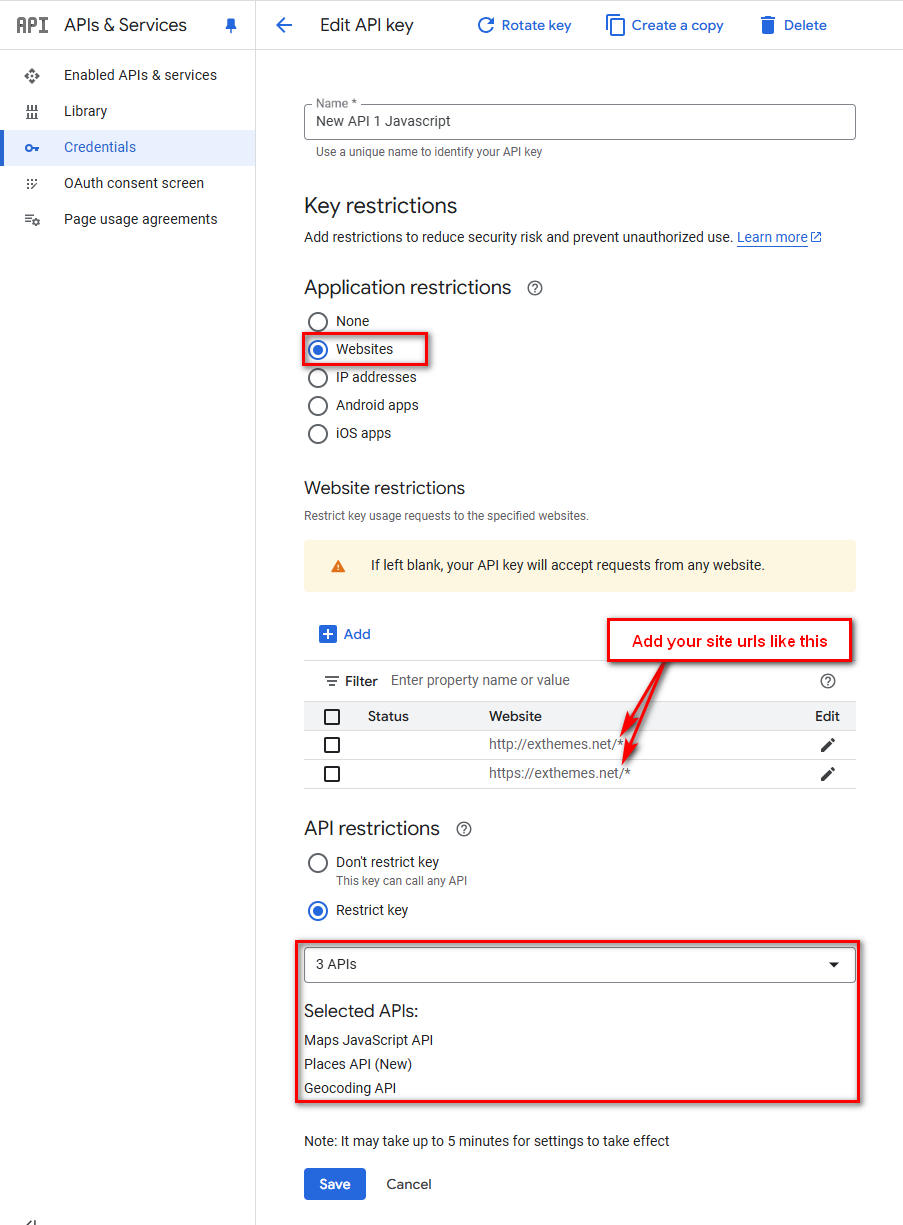The width and height of the screenshot is (903, 1225).
Task: Check the box for https://exthemes.net/* row
Action: pos(332,774)
